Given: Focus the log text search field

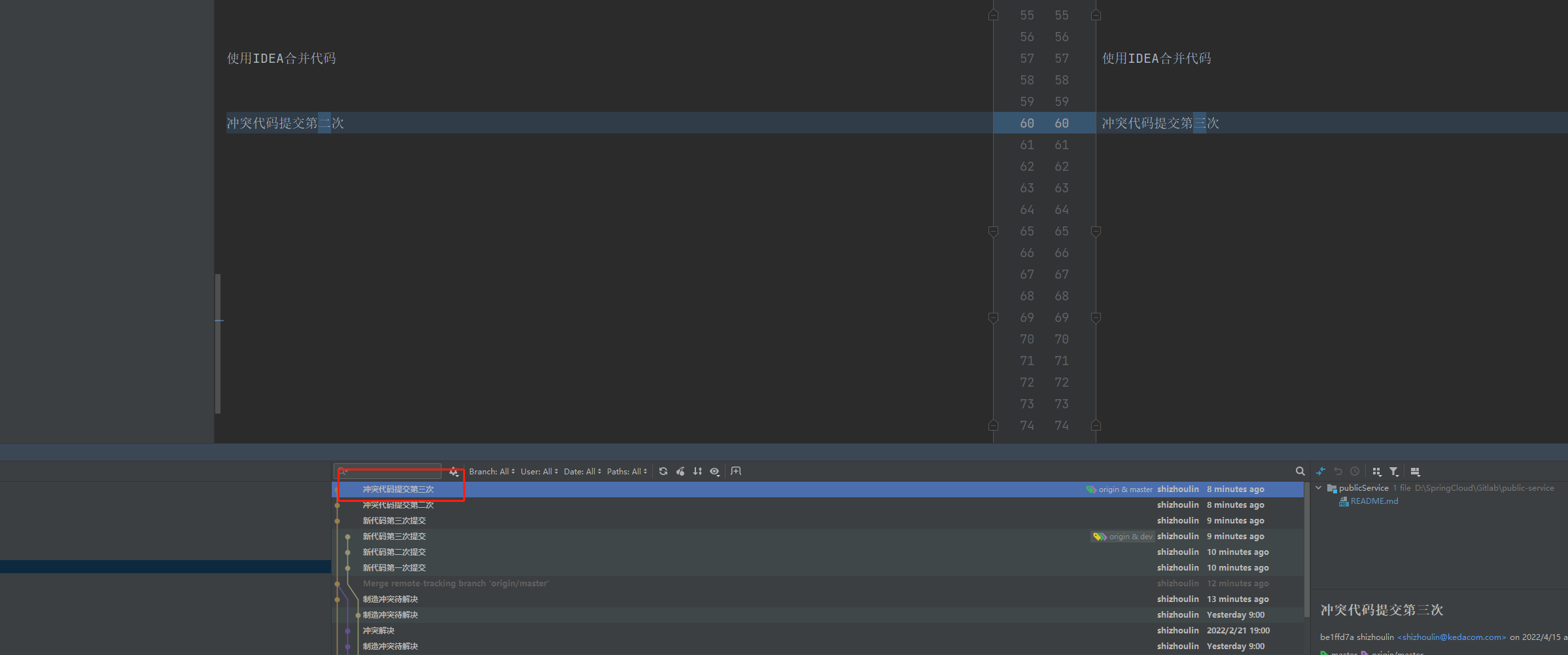Looking at the screenshot, I should [x=389, y=471].
